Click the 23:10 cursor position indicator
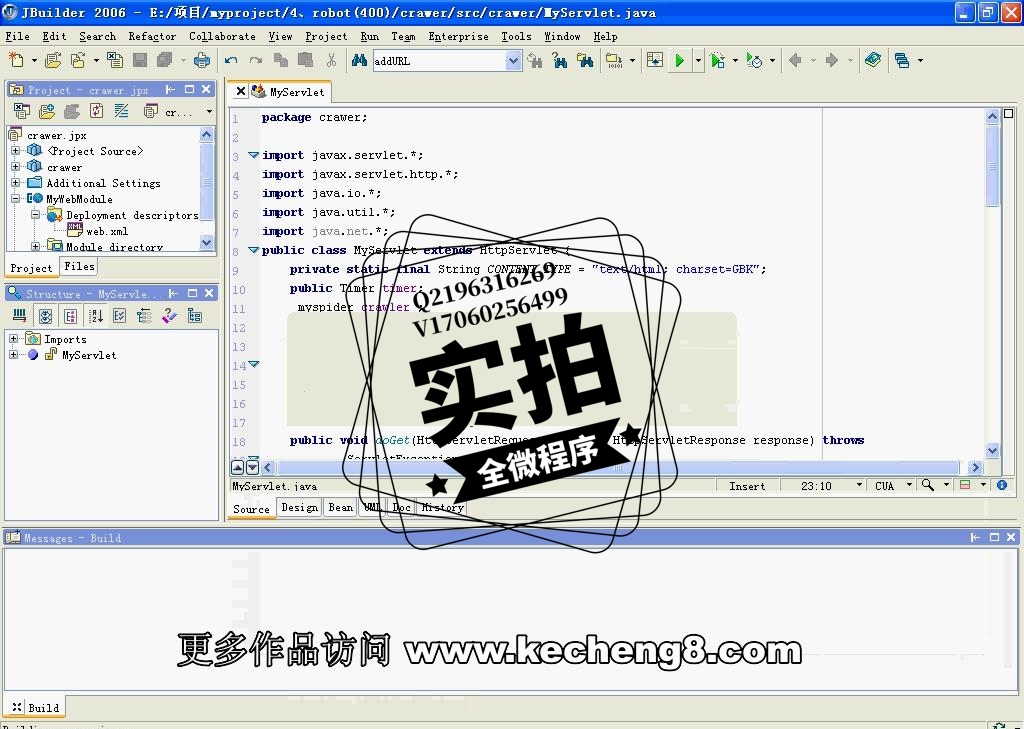The image size is (1024, 729). (816, 486)
